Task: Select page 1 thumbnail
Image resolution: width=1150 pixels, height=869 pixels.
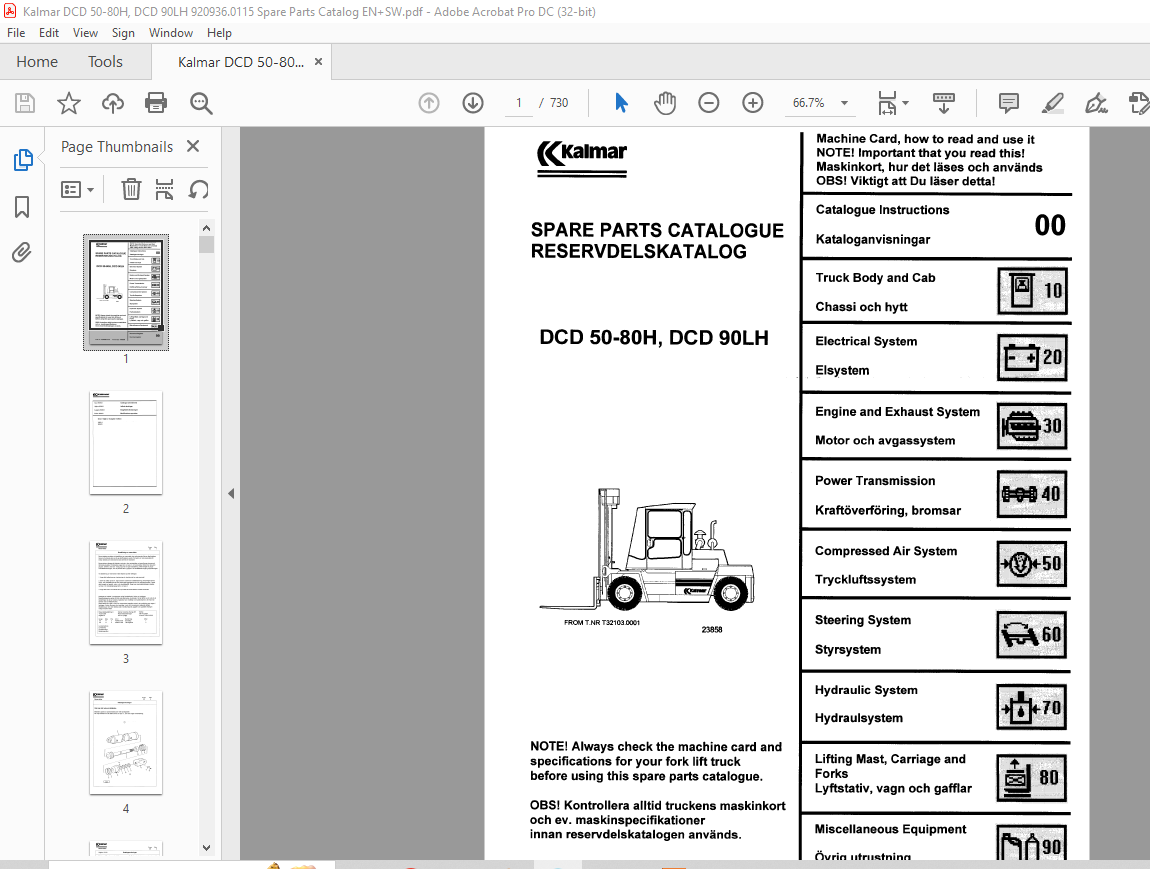Action: tap(126, 292)
